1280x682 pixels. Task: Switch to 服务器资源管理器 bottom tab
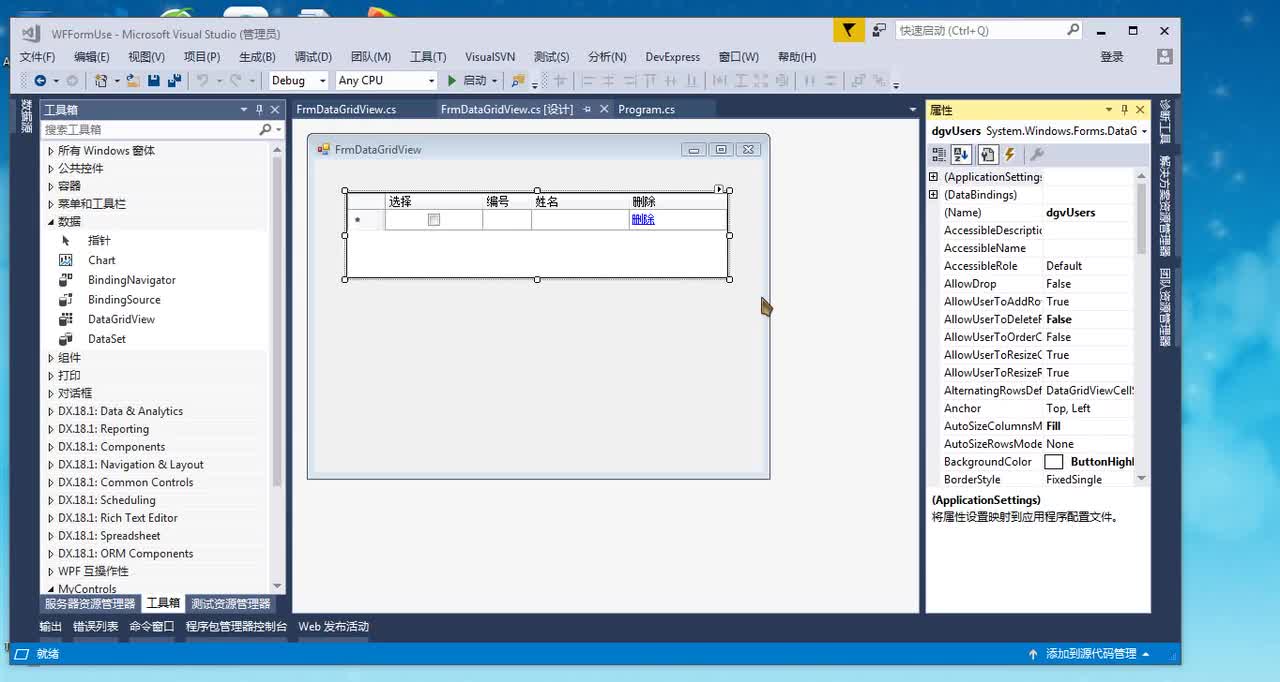(x=90, y=604)
